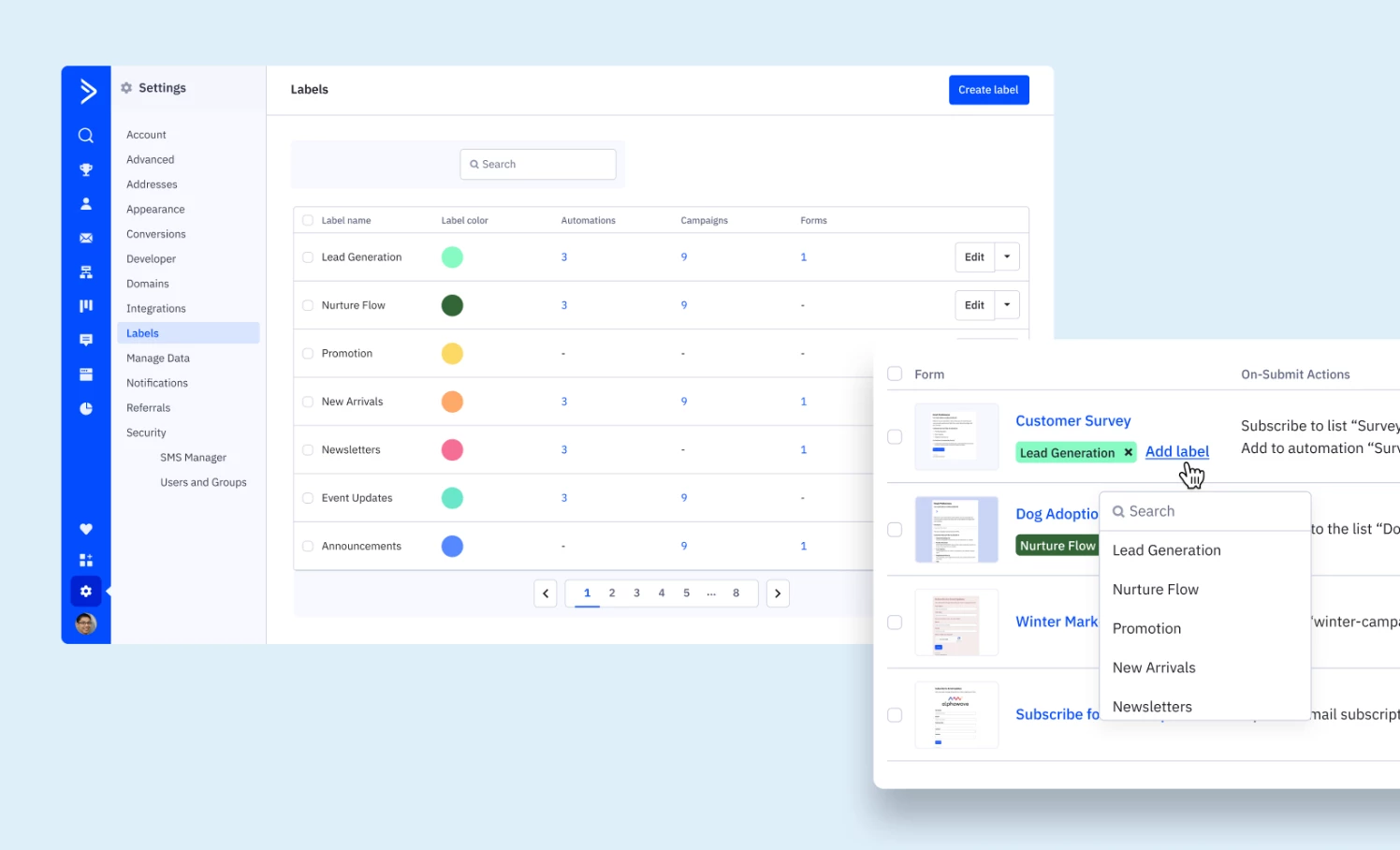The height and width of the screenshot is (850, 1400).
Task: Open Account settings
Action: tap(146, 135)
